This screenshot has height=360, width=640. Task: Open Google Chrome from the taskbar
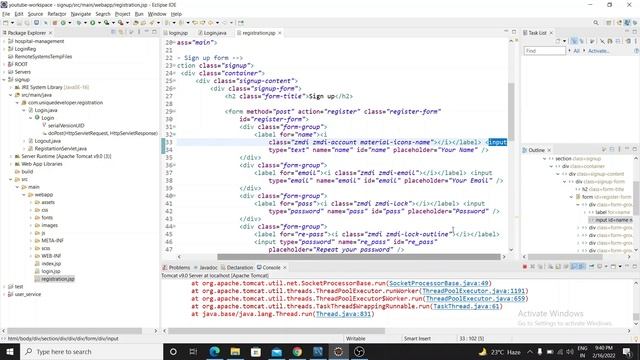tap(297, 351)
